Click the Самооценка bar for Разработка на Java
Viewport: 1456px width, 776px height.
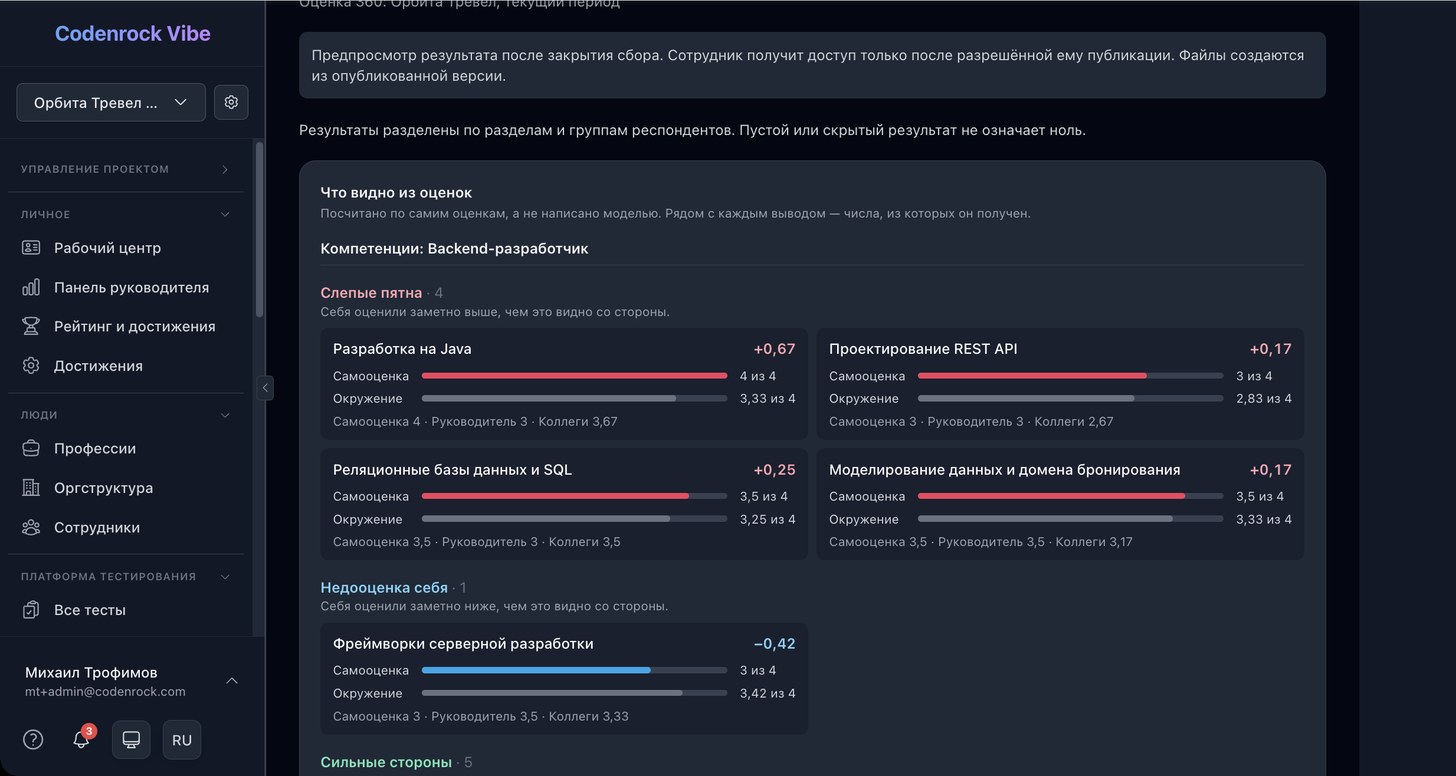point(574,376)
